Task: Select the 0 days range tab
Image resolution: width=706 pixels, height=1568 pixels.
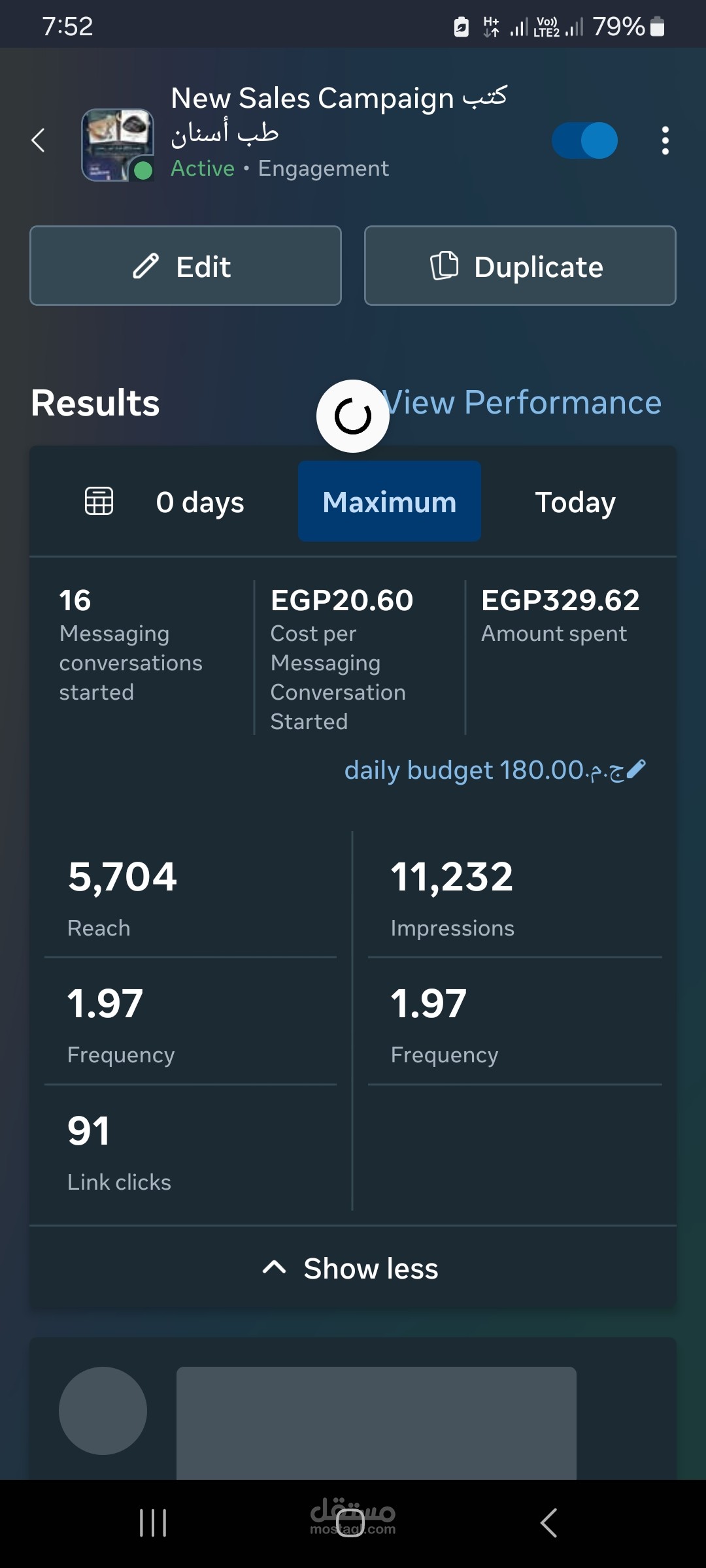Action: click(200, 502)
